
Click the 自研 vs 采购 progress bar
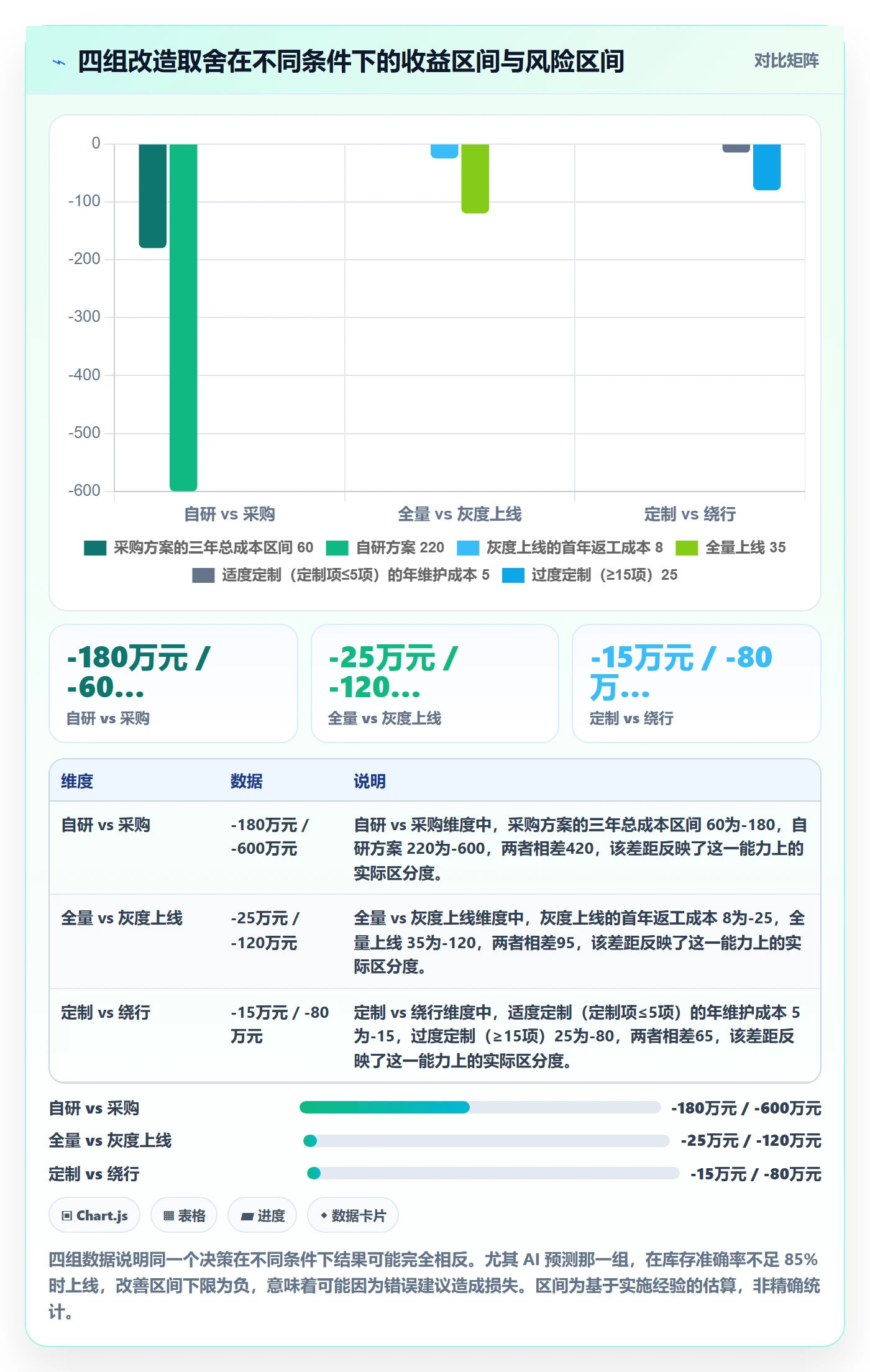(x=480, y=1107)
